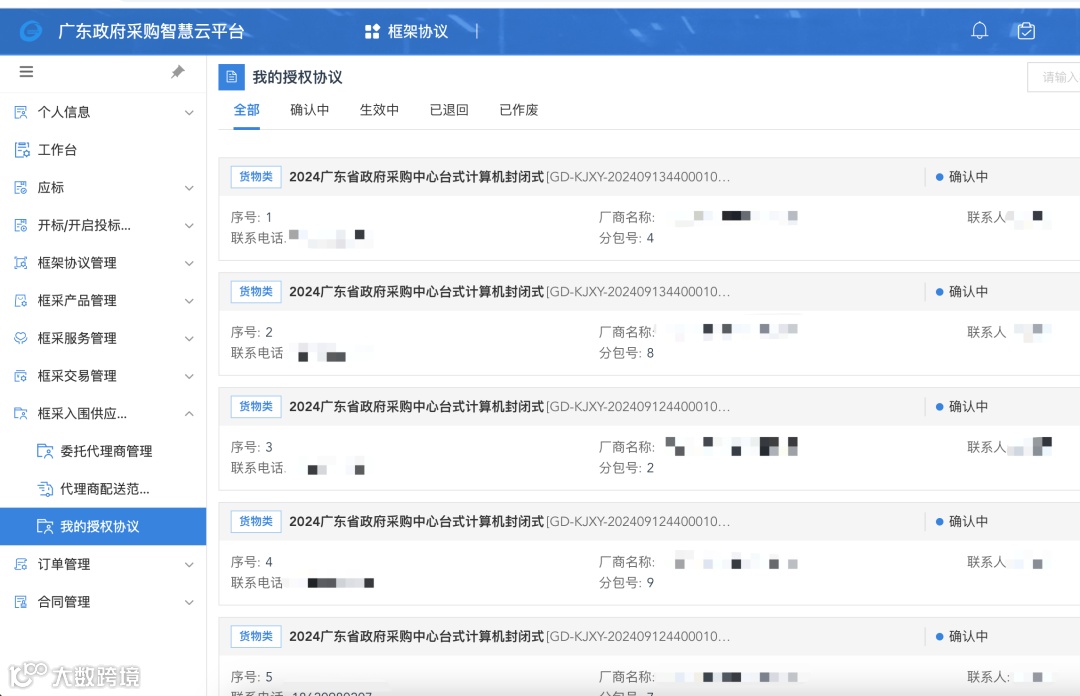The image size is (1080, 696).
Task: Click the 我的授权协议 page heading
Action: [297, 77]
